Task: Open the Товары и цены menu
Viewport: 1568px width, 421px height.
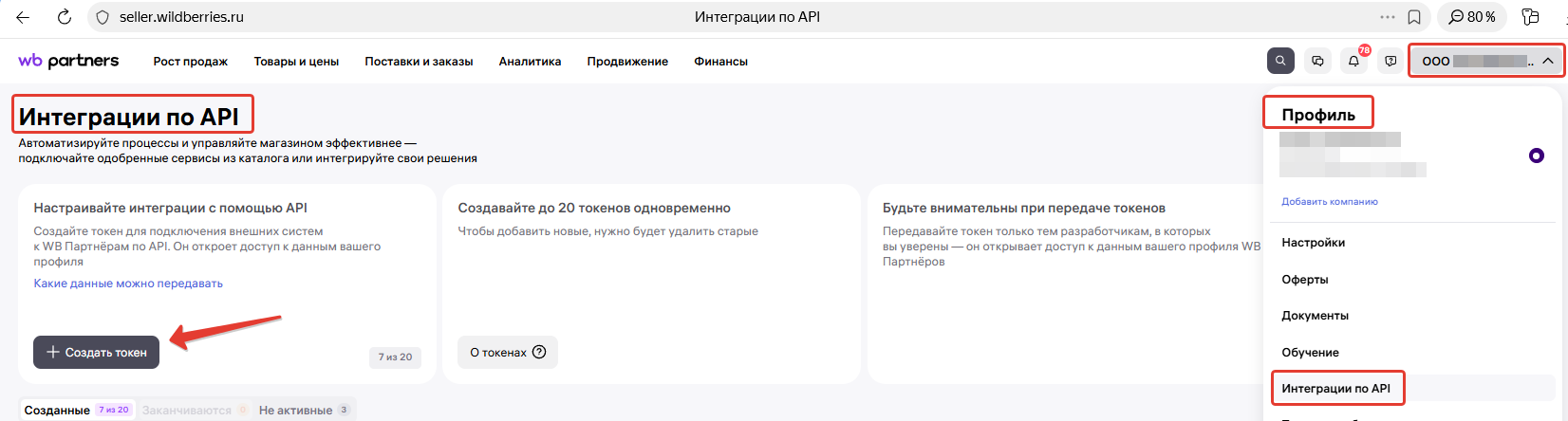Action: 296,62
